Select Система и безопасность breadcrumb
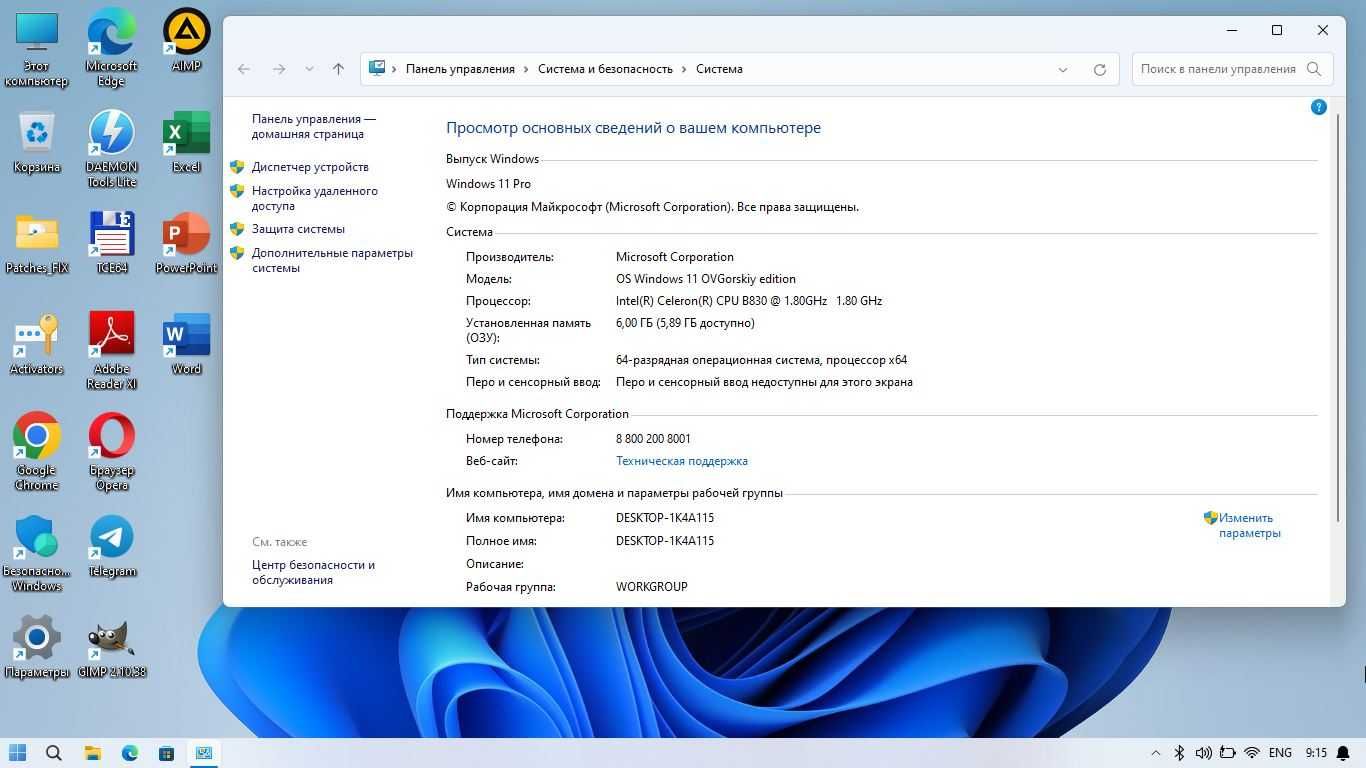 pyautogui.click(x=605, y=69)
